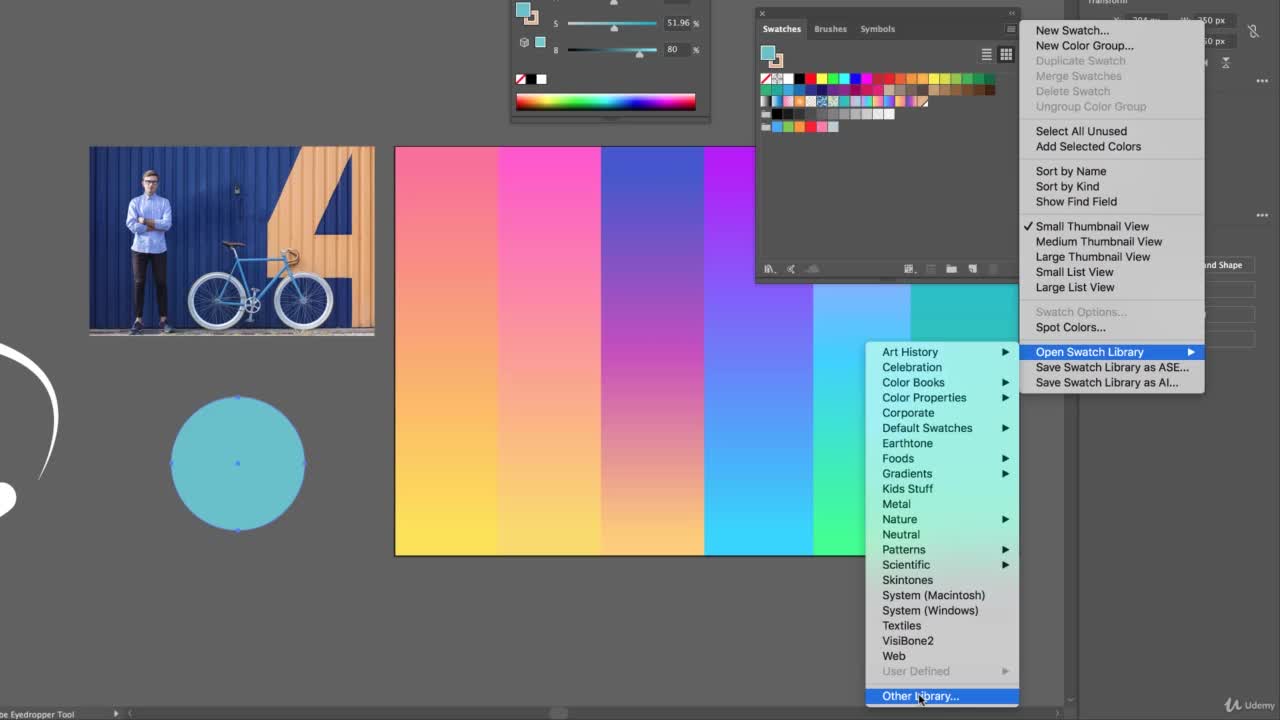Select Medium Thumbnail View option
This screenshot has width=1280, height=720.
tap(1098, 241)
